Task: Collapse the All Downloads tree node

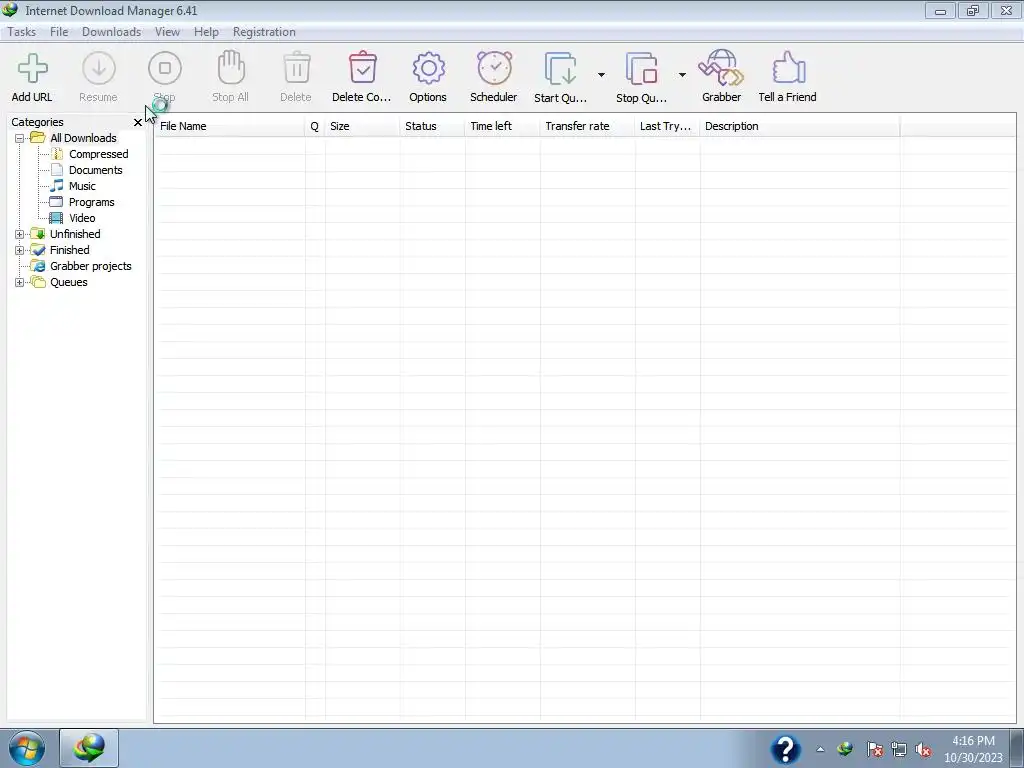Action: (x=20, y=138)
